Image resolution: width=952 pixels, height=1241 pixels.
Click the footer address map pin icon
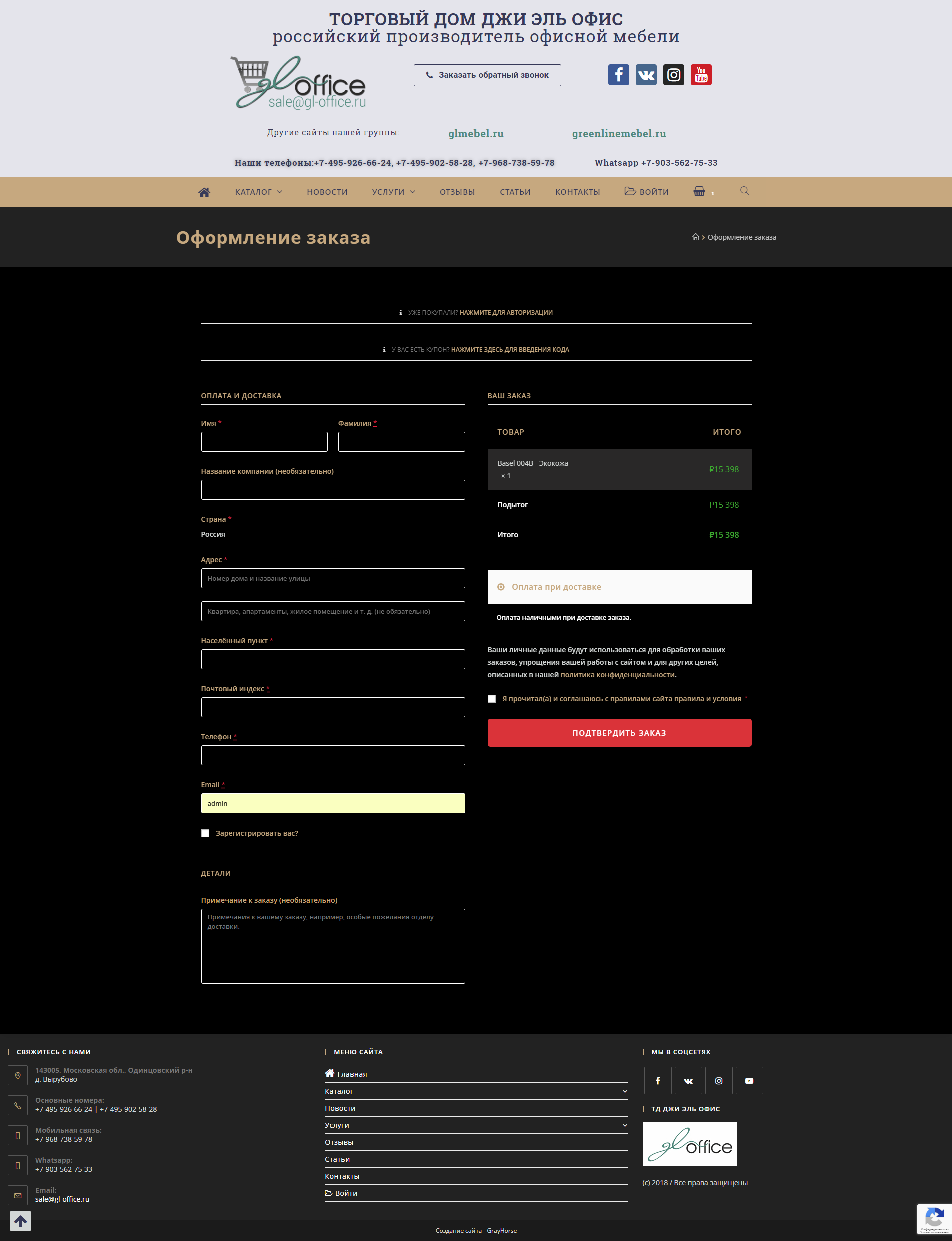coord(18,1075)
